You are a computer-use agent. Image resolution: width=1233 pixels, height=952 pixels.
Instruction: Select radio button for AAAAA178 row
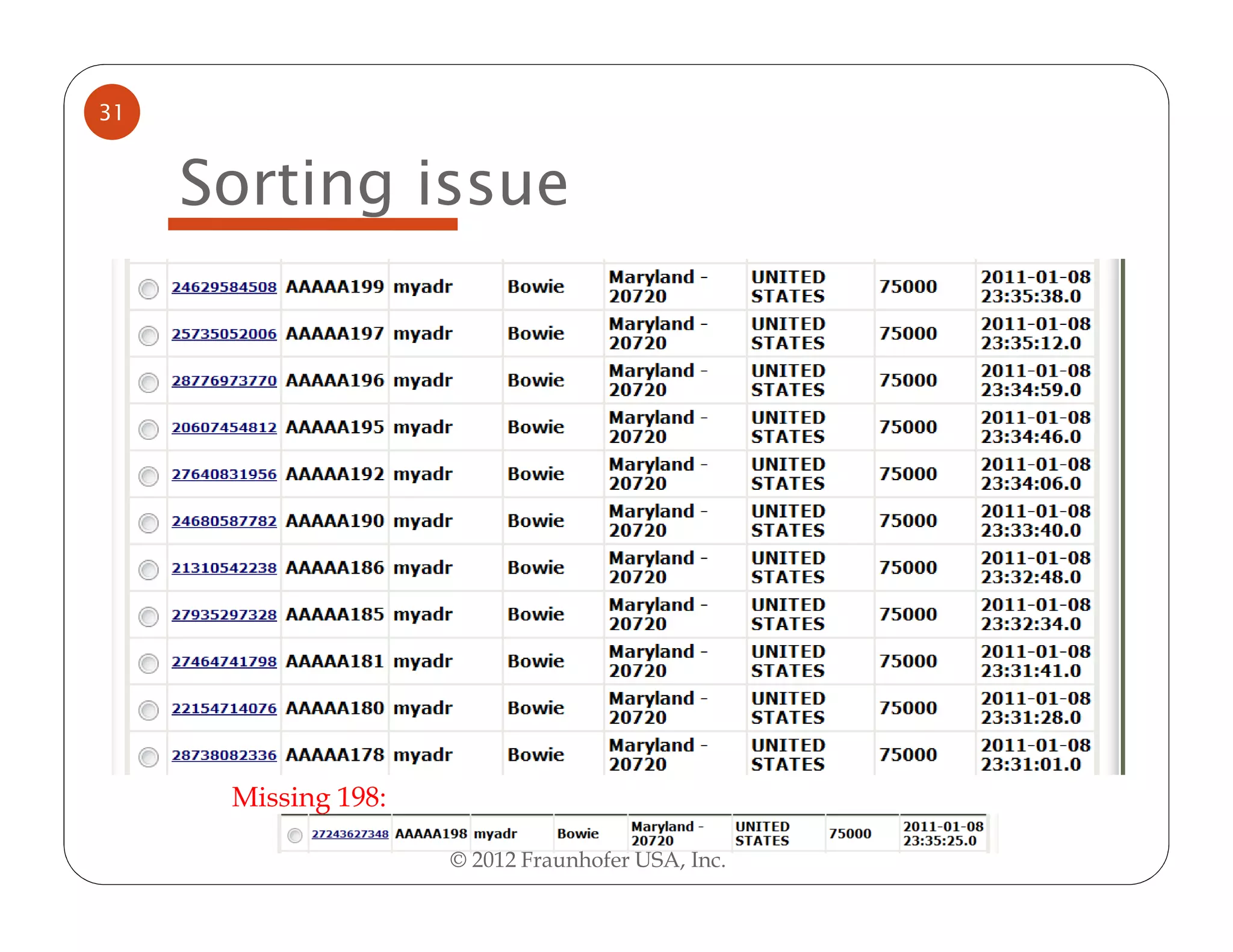click(148, 757)
